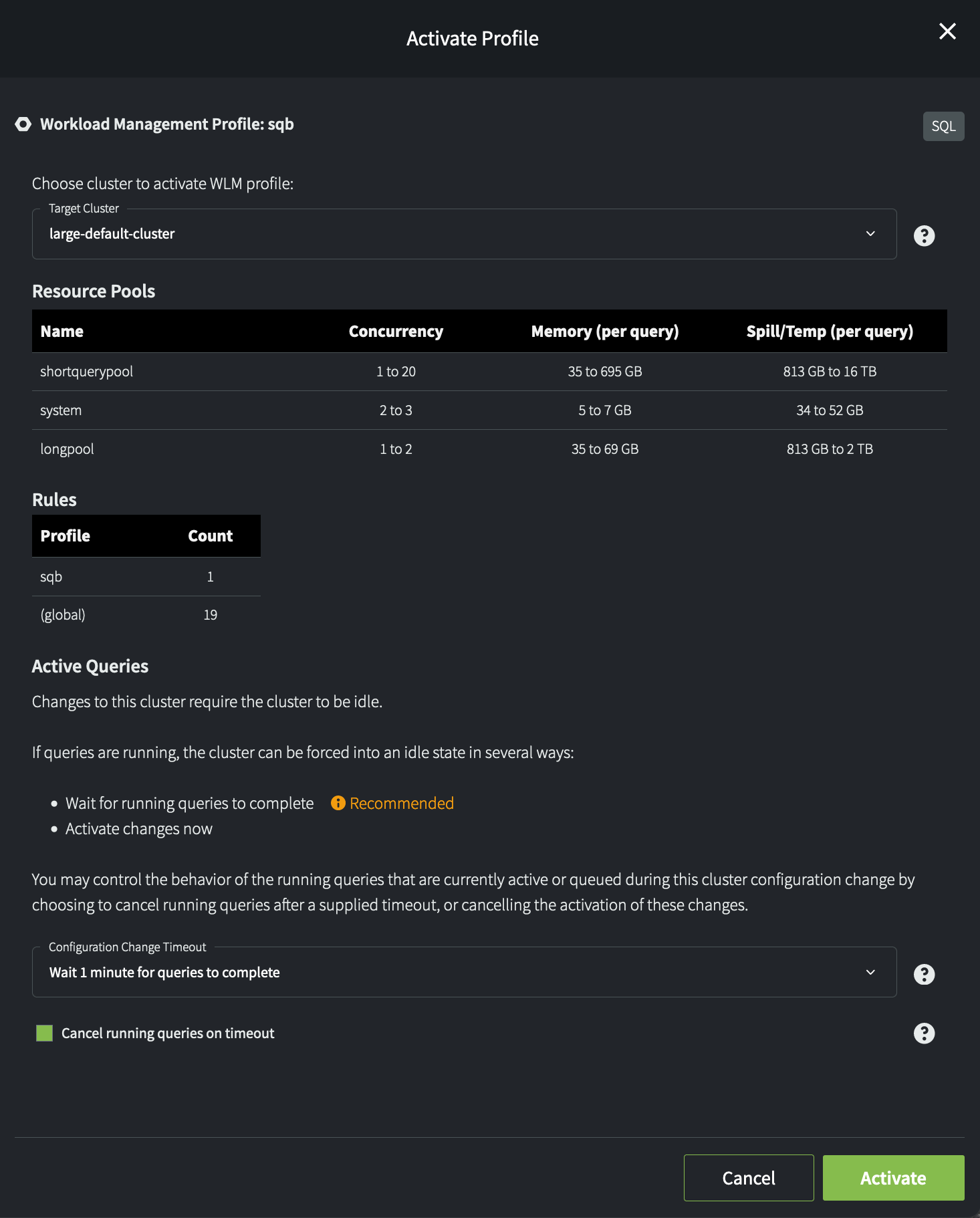
Task: Click the (global) rules profile row
Action: click(x=146, y=615)
